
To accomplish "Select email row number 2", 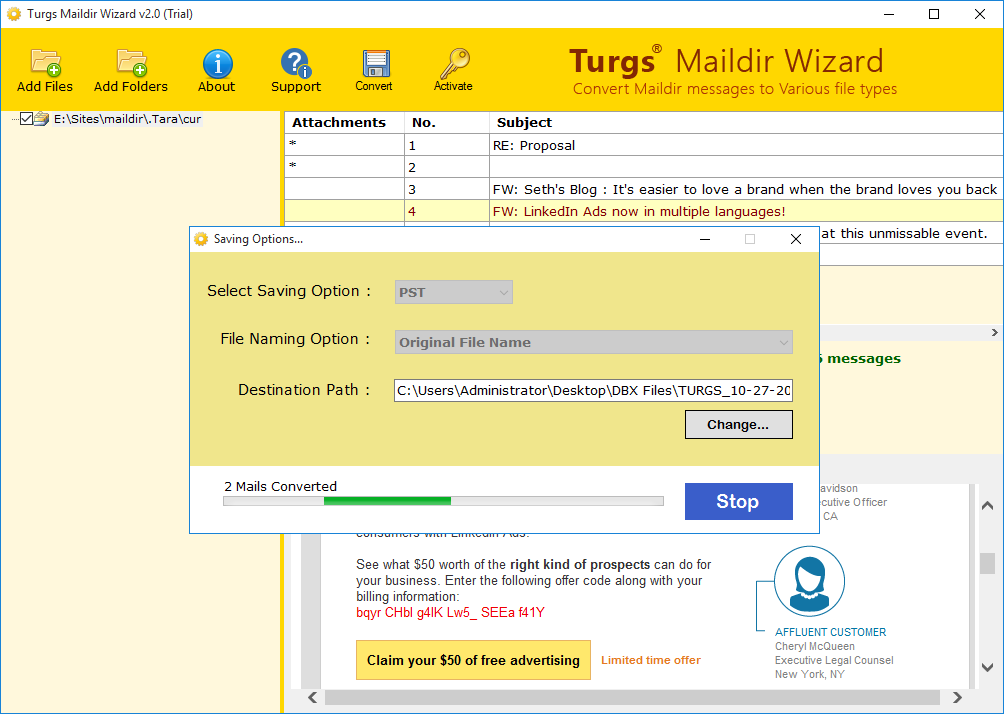I will [x=644, y=167].
